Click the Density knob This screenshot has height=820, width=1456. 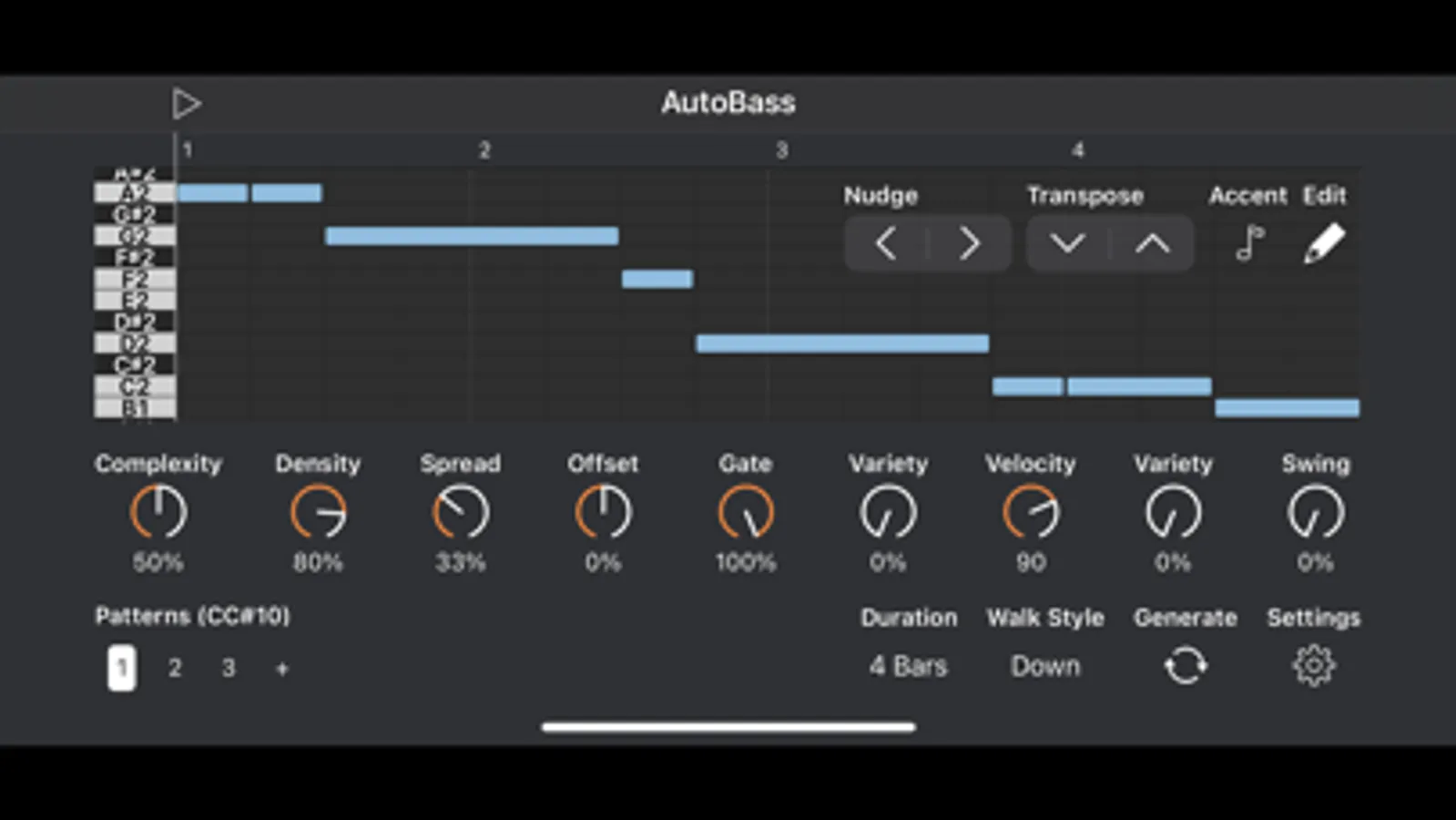point(318,512)
